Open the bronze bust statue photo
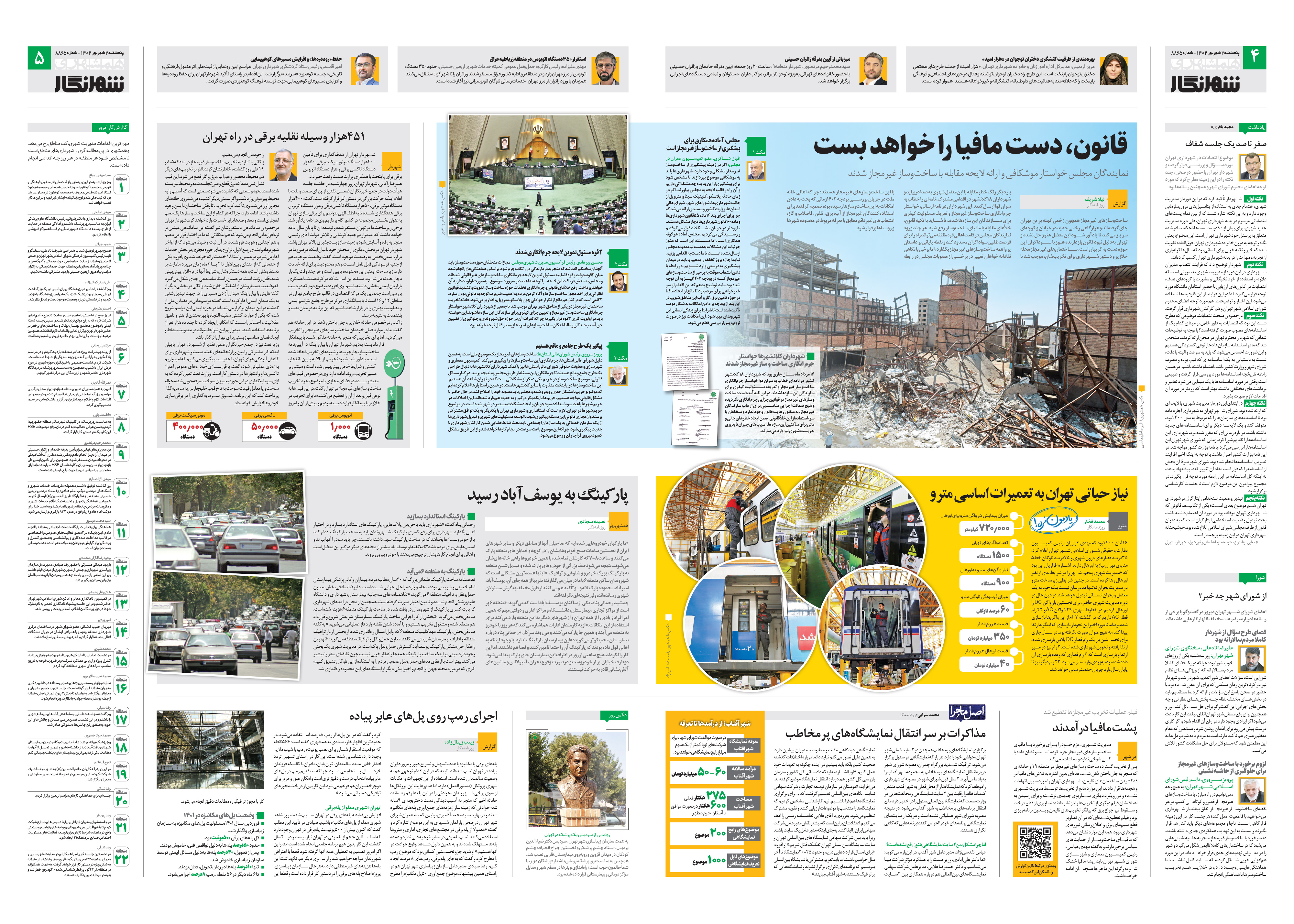 click(x=577, y=780)
